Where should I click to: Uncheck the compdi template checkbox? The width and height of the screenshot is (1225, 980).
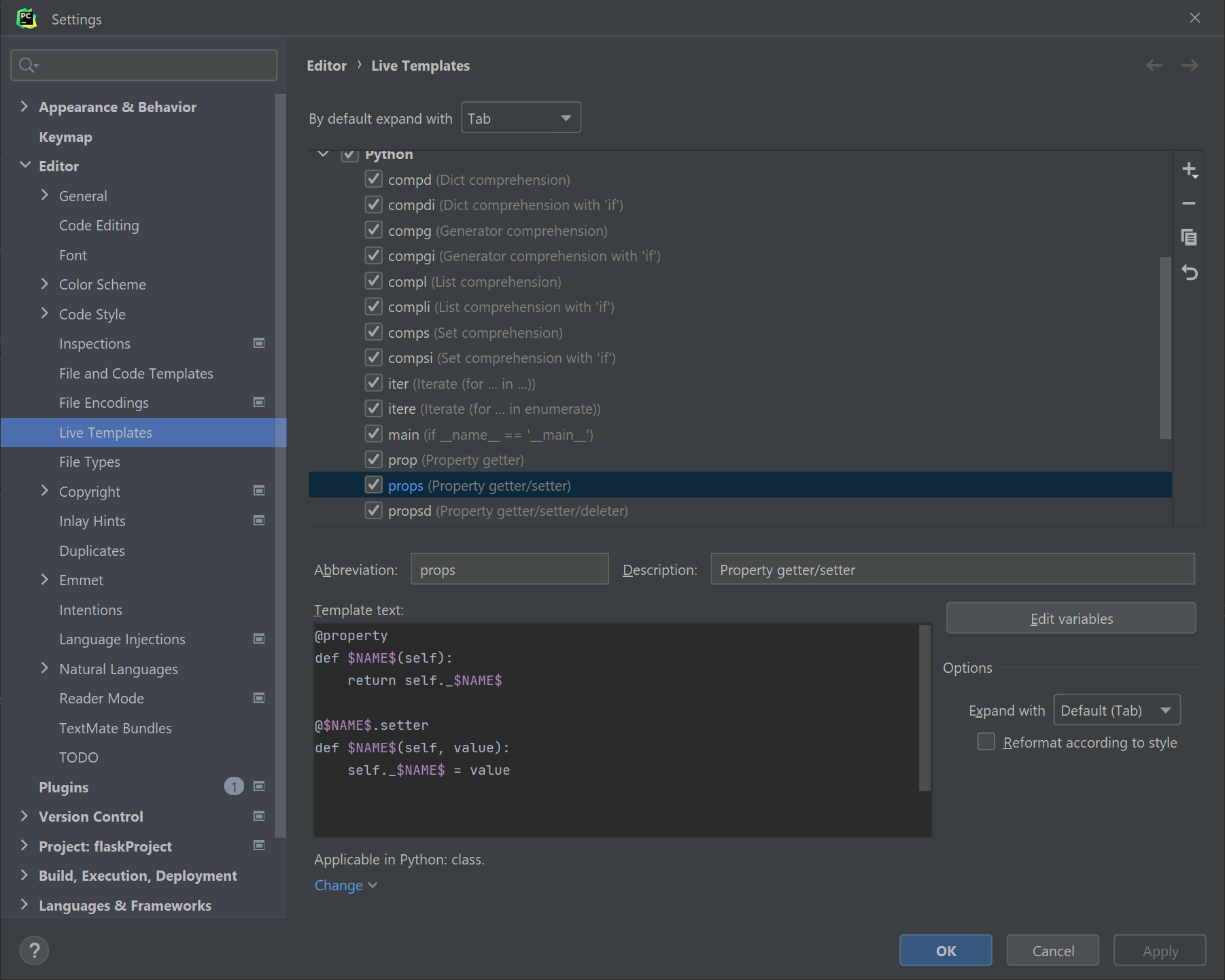[373, 205]
